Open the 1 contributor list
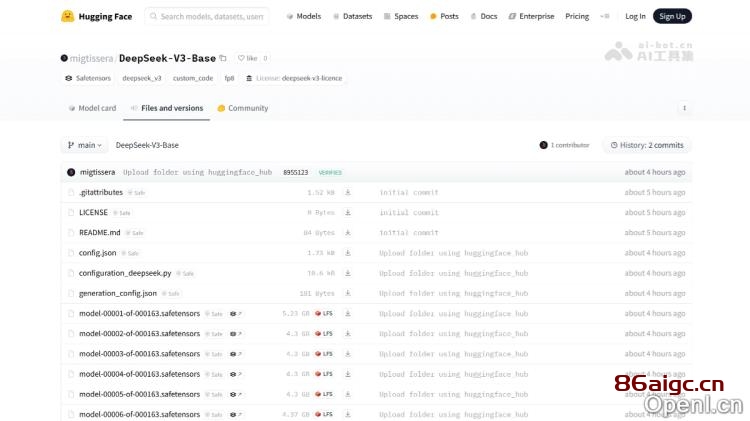 pyautogui.click(x=564, y=145)
